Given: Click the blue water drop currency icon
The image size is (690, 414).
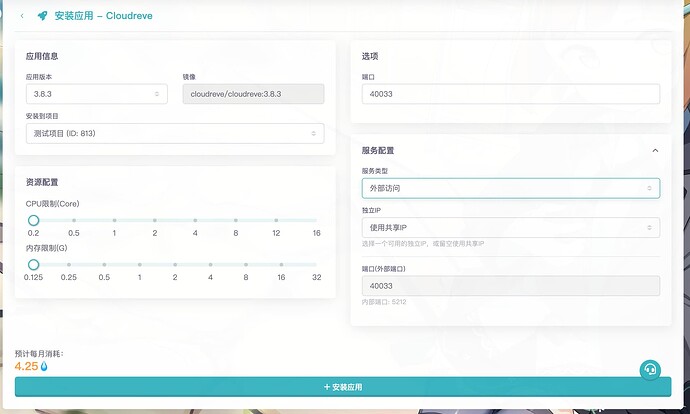Looking at the screenshot, I should tap(44, 366).
